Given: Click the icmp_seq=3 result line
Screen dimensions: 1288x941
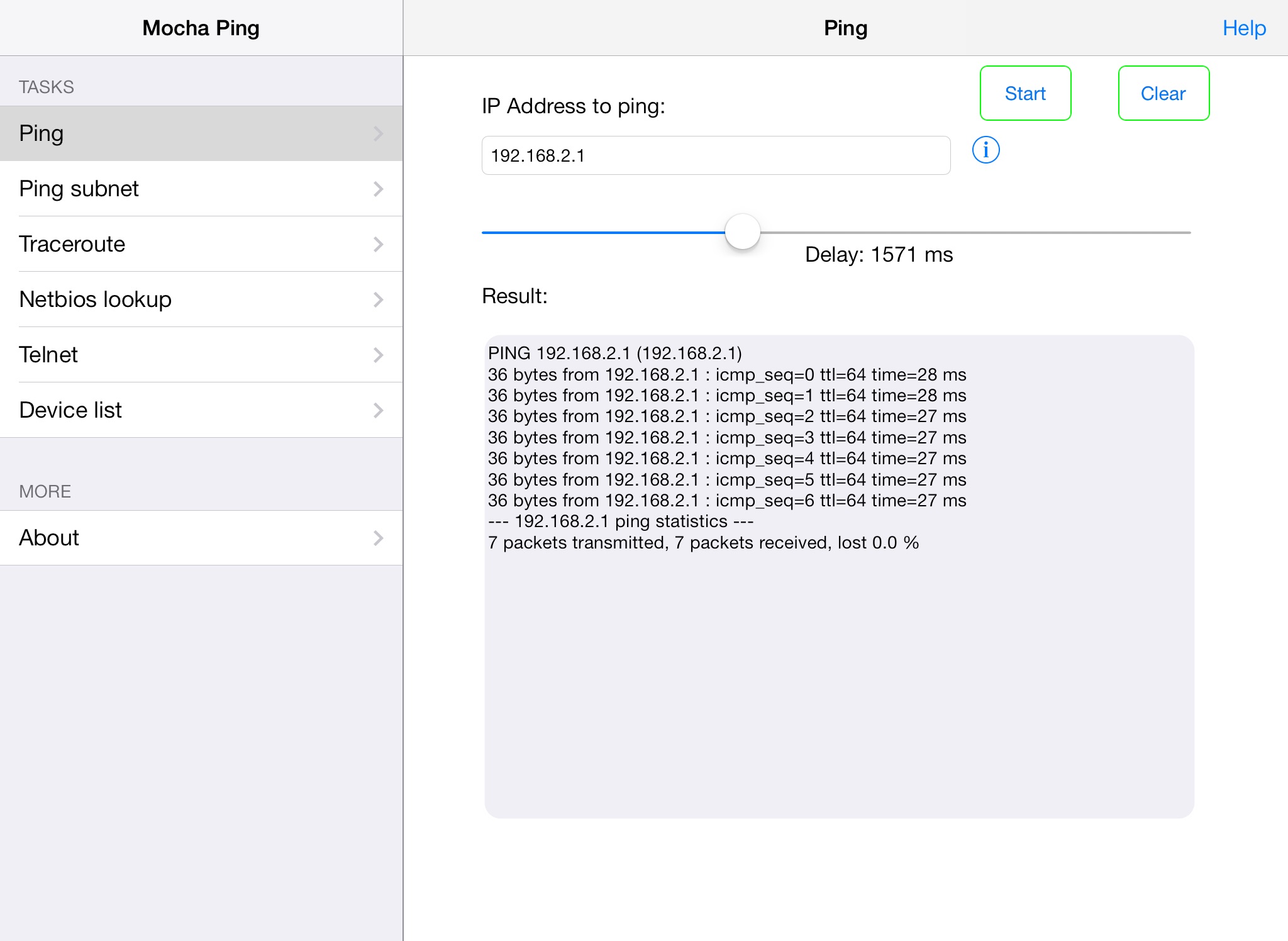Looking at the screenshot, I should coord(727,438).
